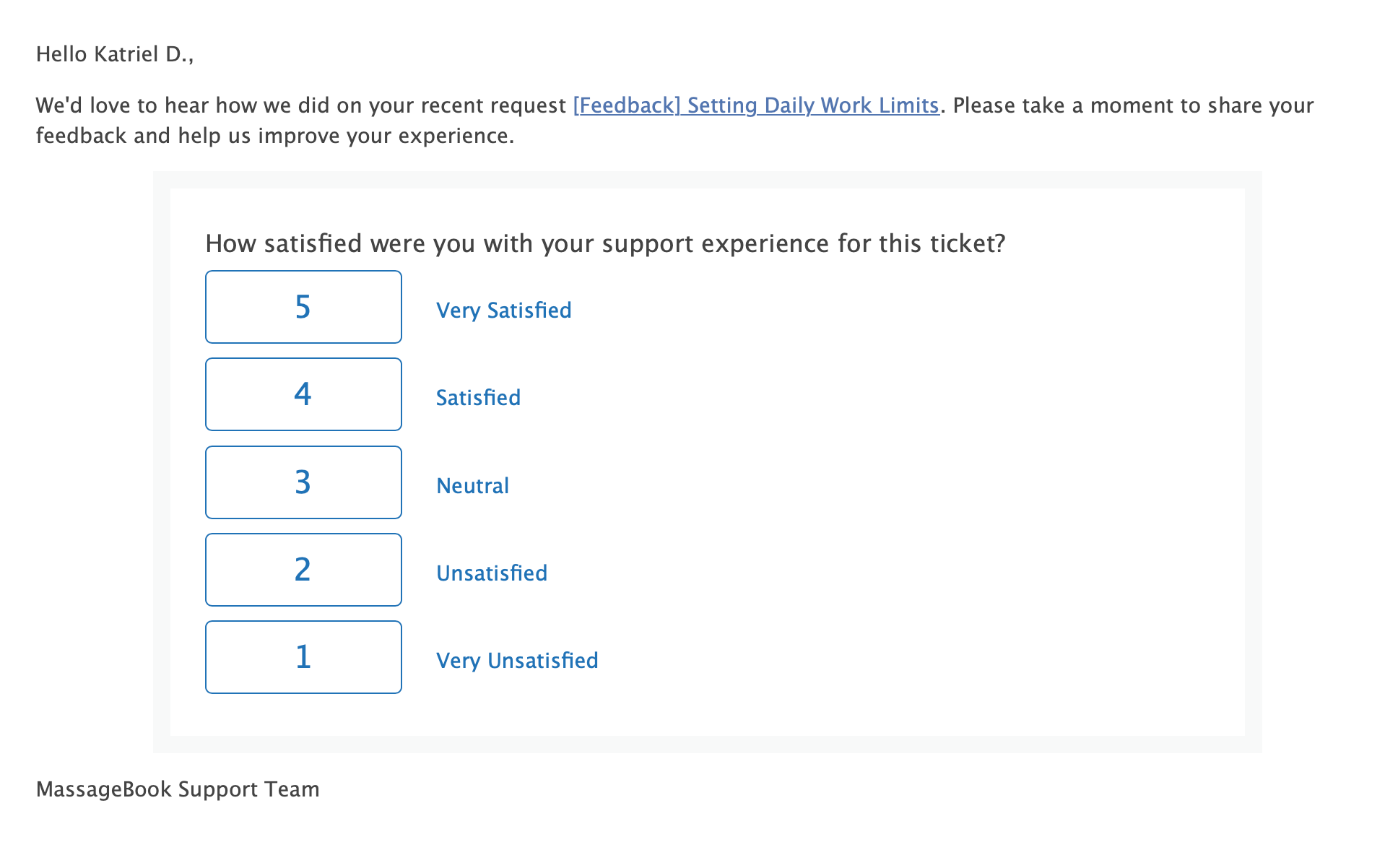
Task: Click the MassageBook Support Team signature
Action: coord(178,789)
